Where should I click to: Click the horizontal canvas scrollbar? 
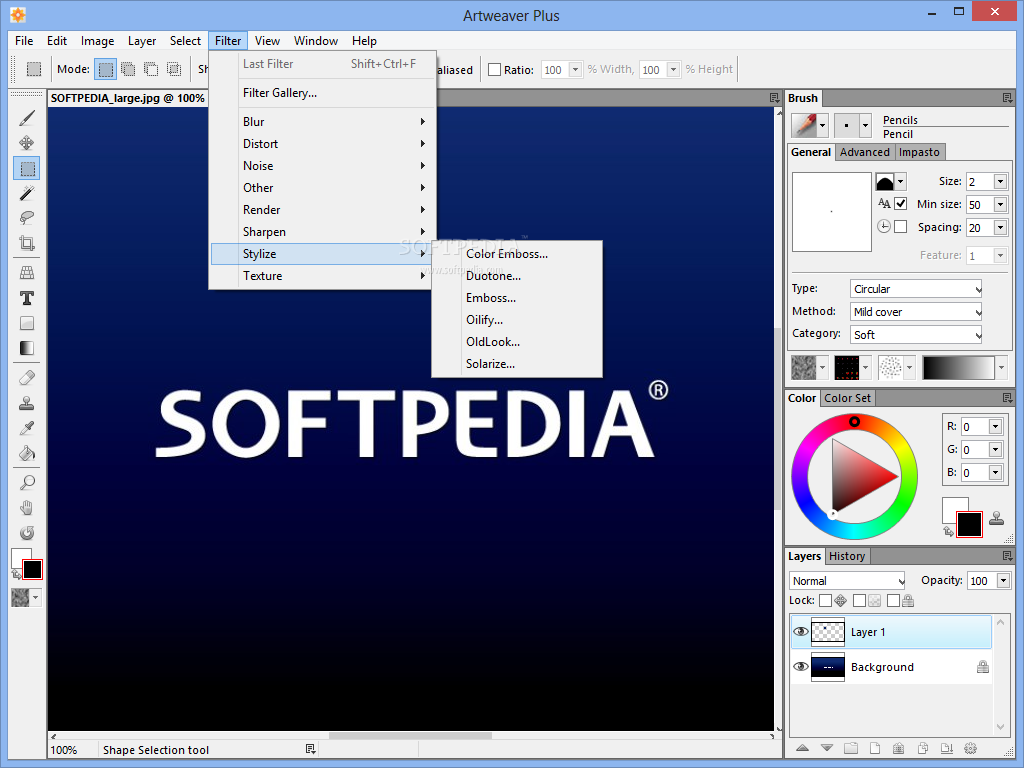click(410, 735)
